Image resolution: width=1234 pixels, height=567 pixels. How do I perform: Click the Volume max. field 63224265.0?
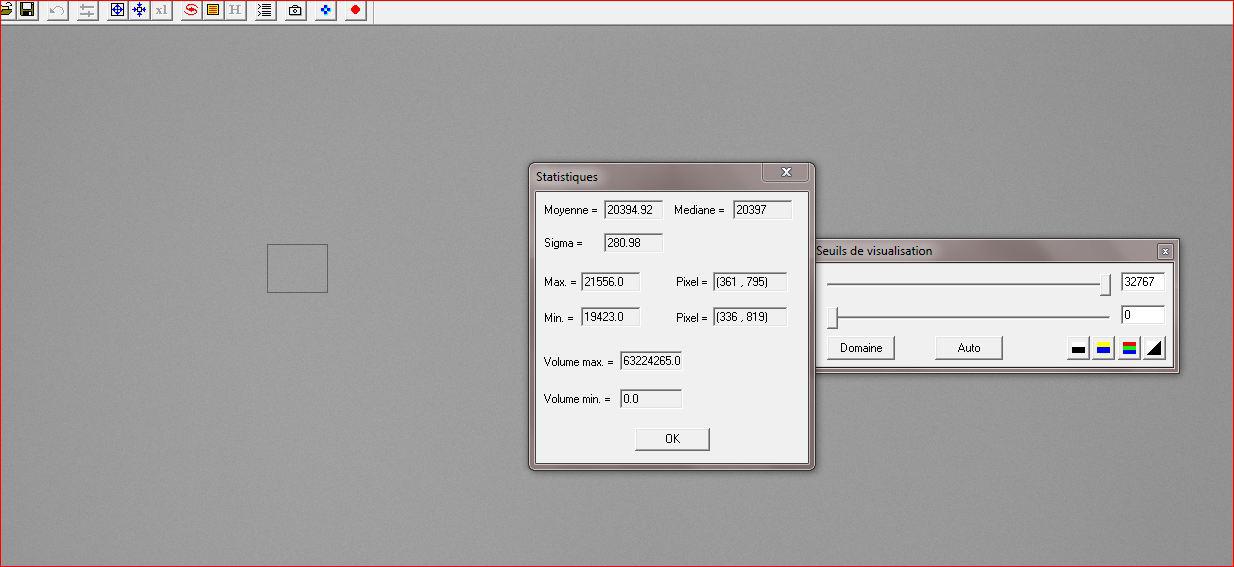pos(651,360)
